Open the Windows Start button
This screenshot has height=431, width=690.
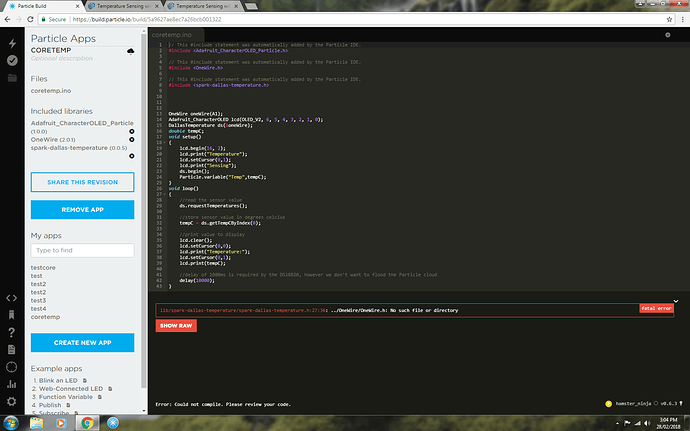click(x=11, y=423)
